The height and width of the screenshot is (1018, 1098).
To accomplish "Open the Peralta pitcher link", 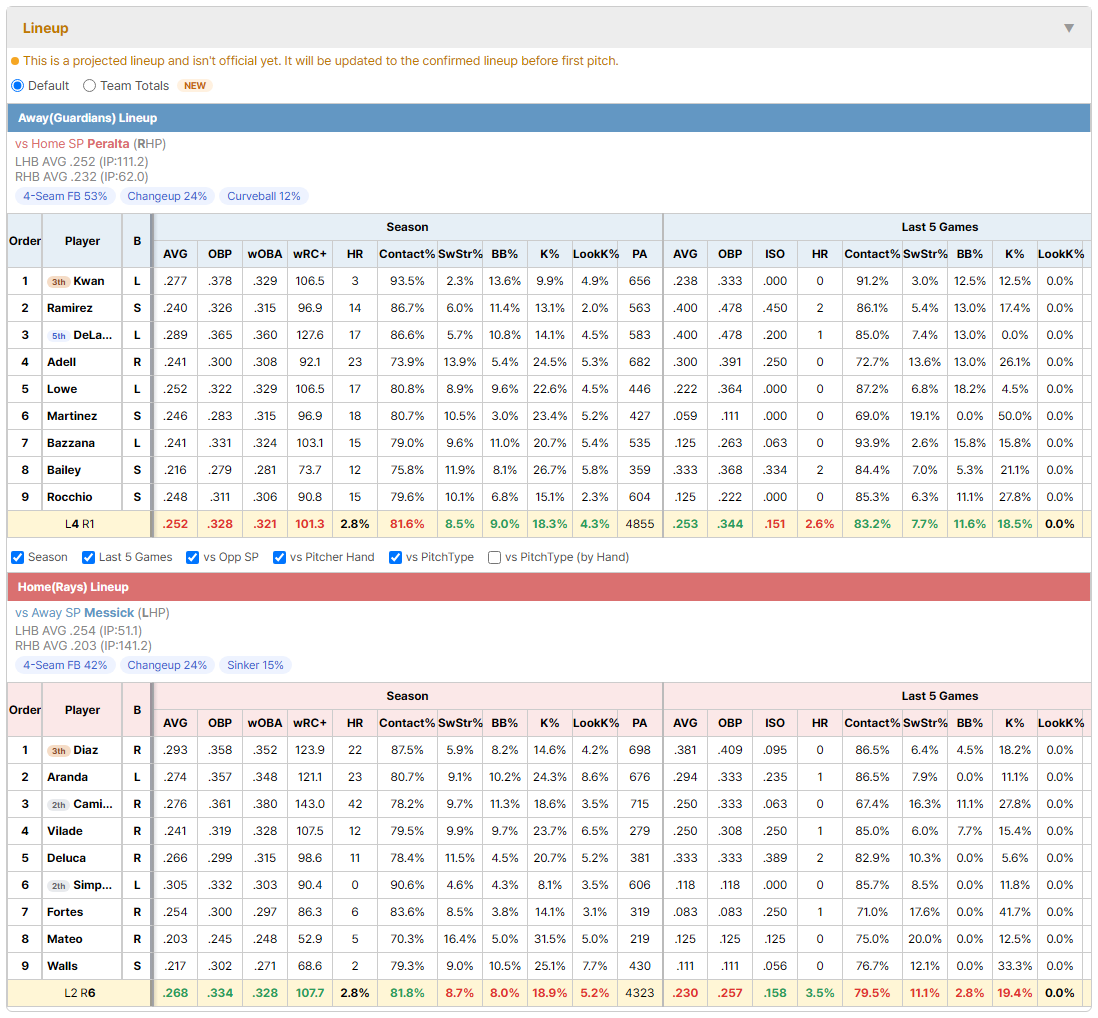I will point(108,144).
